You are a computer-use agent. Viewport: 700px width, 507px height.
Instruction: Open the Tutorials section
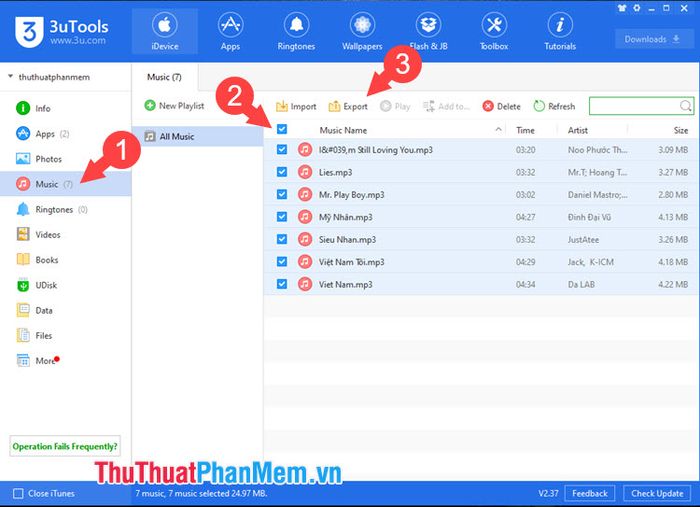pyautogui.click(x=560, y=31)
